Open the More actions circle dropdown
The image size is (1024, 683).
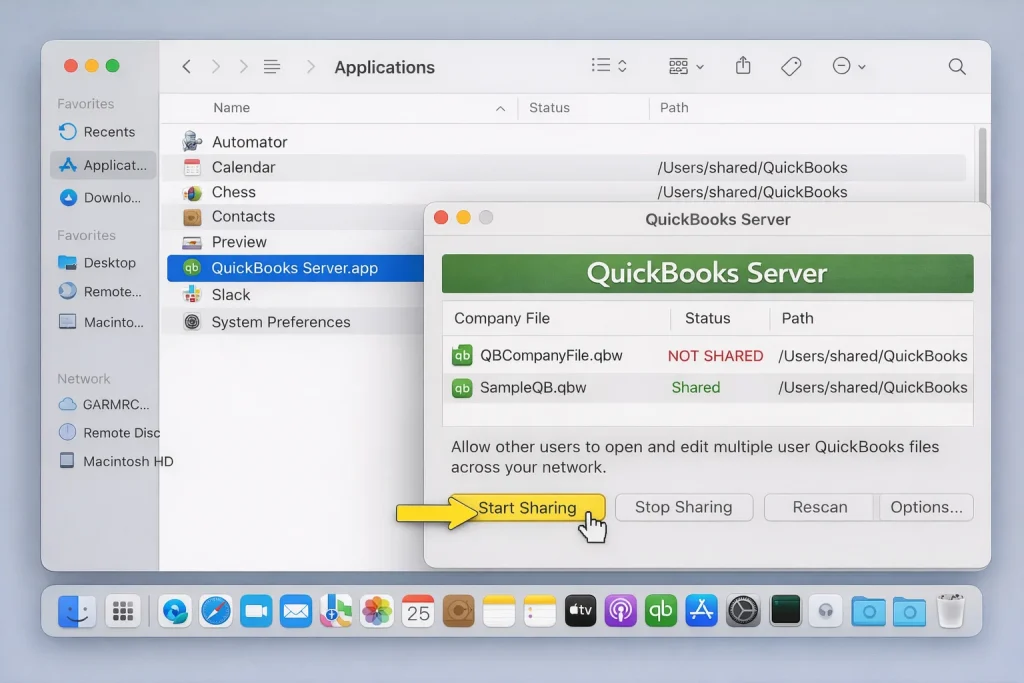(848, 66)
